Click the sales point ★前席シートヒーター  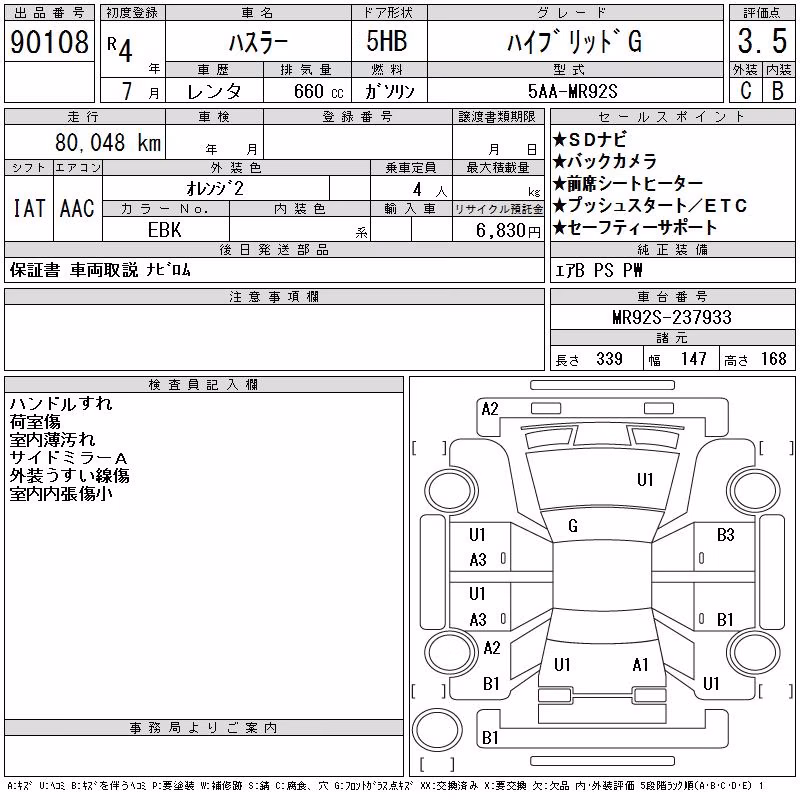click(628, 183)
